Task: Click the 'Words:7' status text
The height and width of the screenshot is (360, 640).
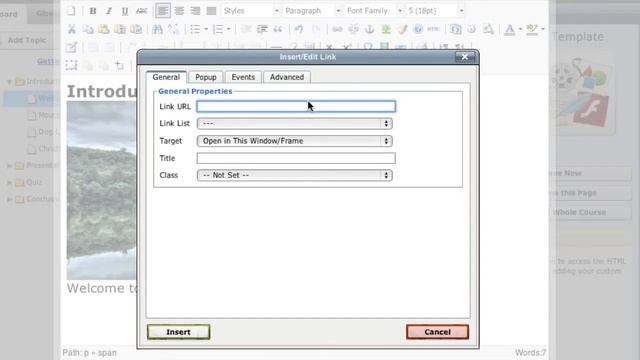Action: click(x=531, y=353)
